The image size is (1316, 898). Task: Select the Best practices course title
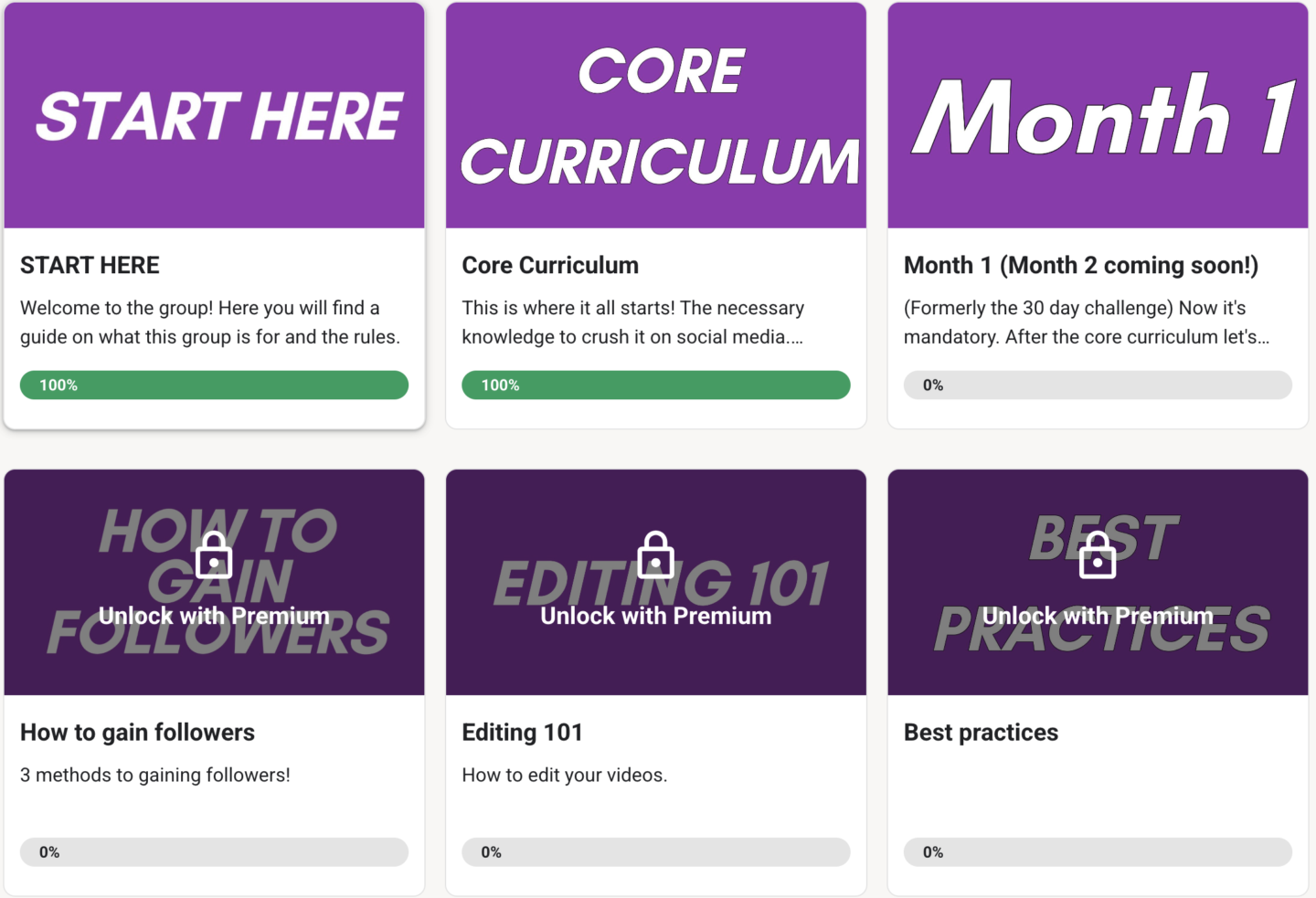pos(981,733)
